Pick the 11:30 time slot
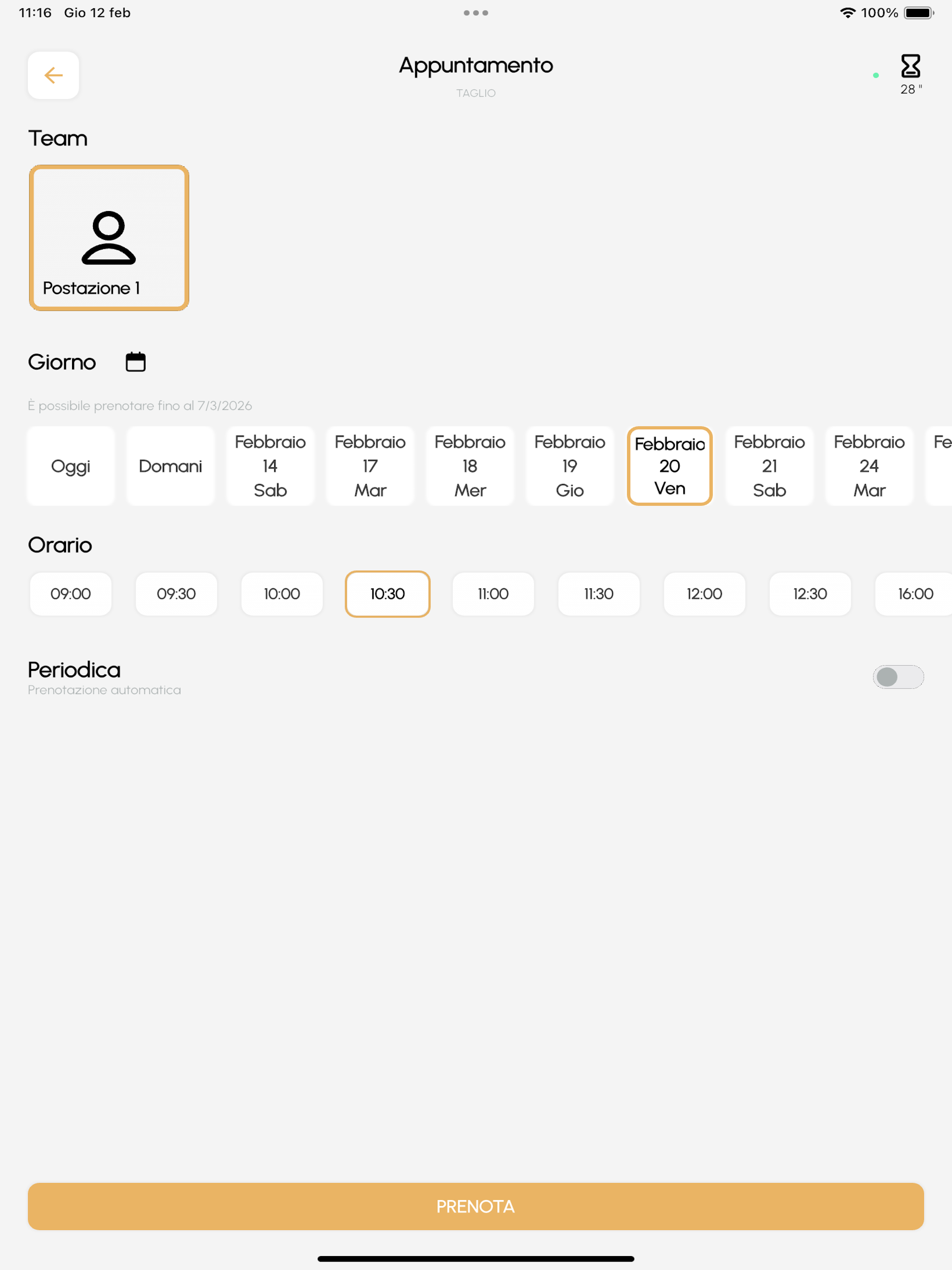952x1270 pixels. (599, 594)
